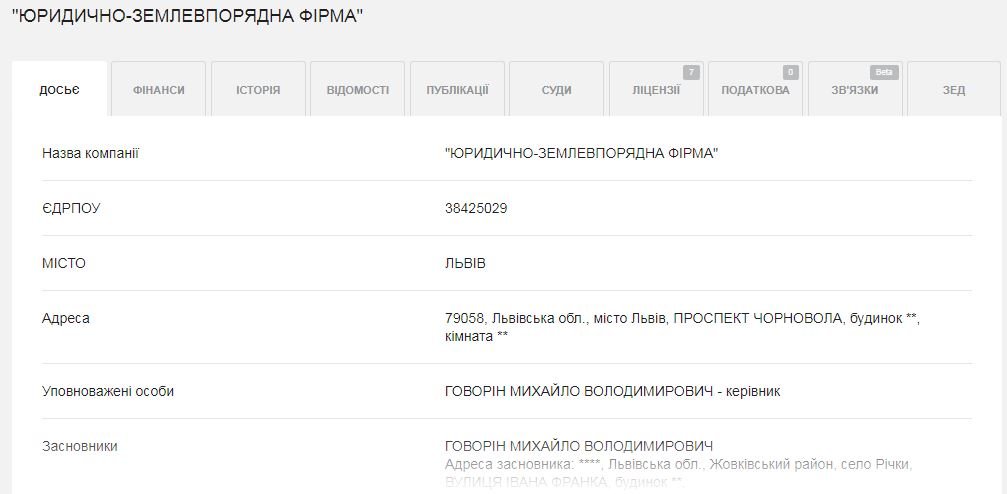The image size is (1007, 494).
Task: Click the Beta badge on ЗВ'ЯЗКИ
Action: pyautogui.click(x=884, y=73)
